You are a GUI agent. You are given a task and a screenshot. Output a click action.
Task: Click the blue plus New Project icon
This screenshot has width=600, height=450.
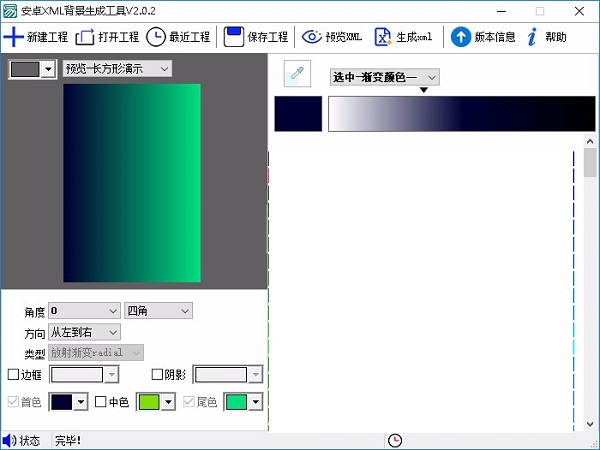point(13,37)
